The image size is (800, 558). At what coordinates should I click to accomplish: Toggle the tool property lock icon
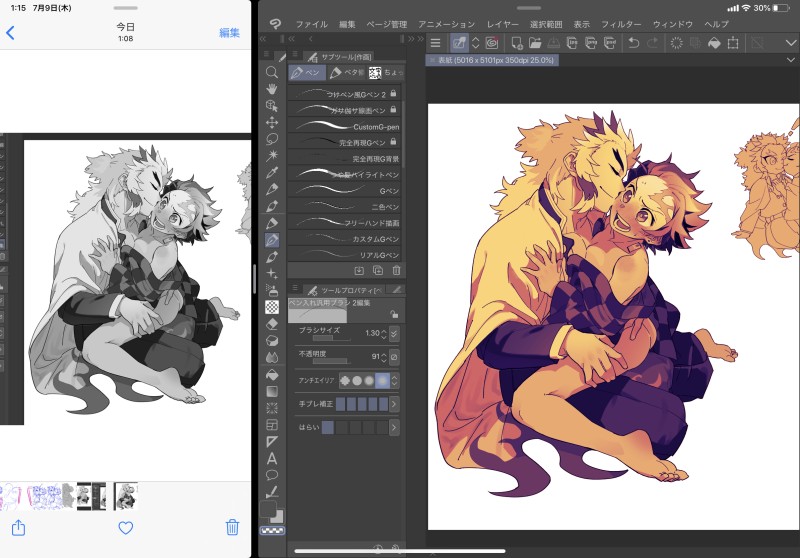point(394,314)
